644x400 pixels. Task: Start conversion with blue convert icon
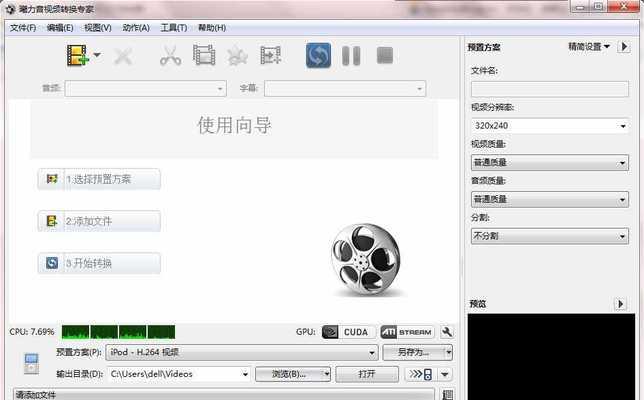pyautogui.click(x=318, y=55)
